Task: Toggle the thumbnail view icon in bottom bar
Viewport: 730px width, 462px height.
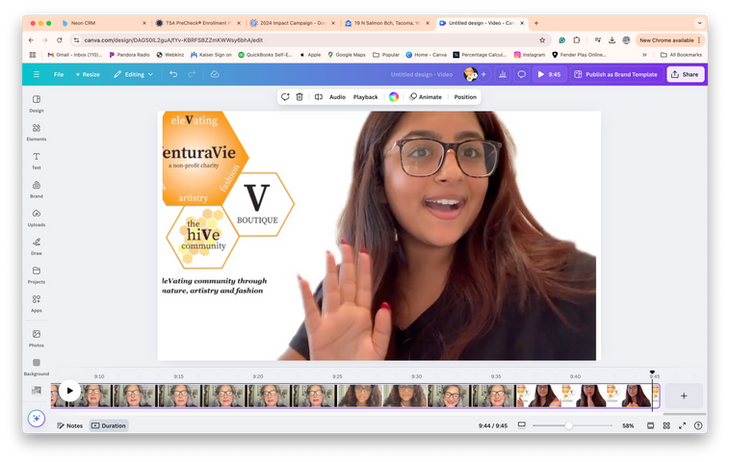Action: click(650, 426)
